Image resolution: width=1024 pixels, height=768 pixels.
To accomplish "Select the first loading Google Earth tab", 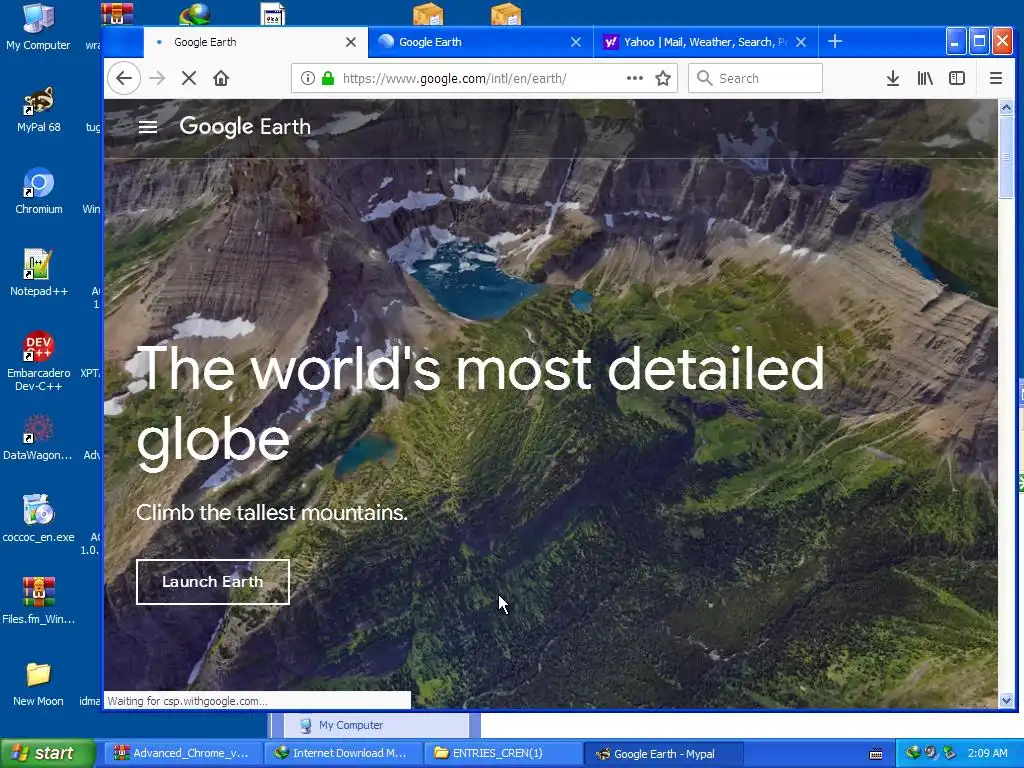I will (255, 42).
